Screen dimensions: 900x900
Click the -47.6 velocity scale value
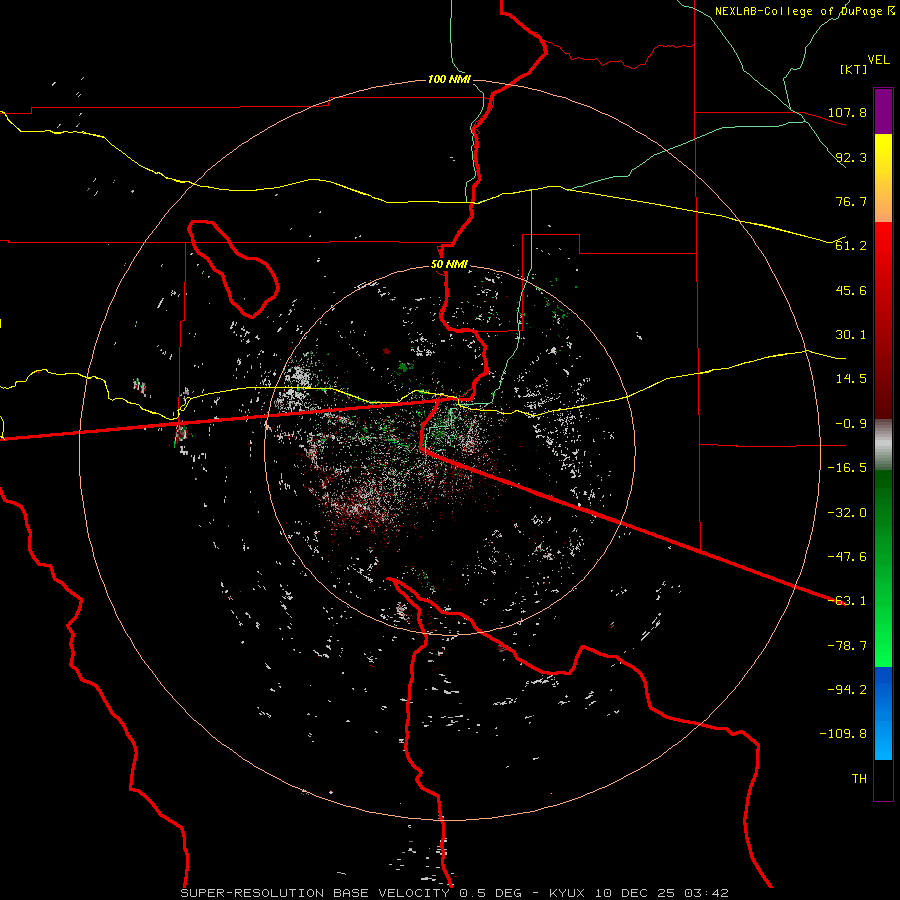847,557
